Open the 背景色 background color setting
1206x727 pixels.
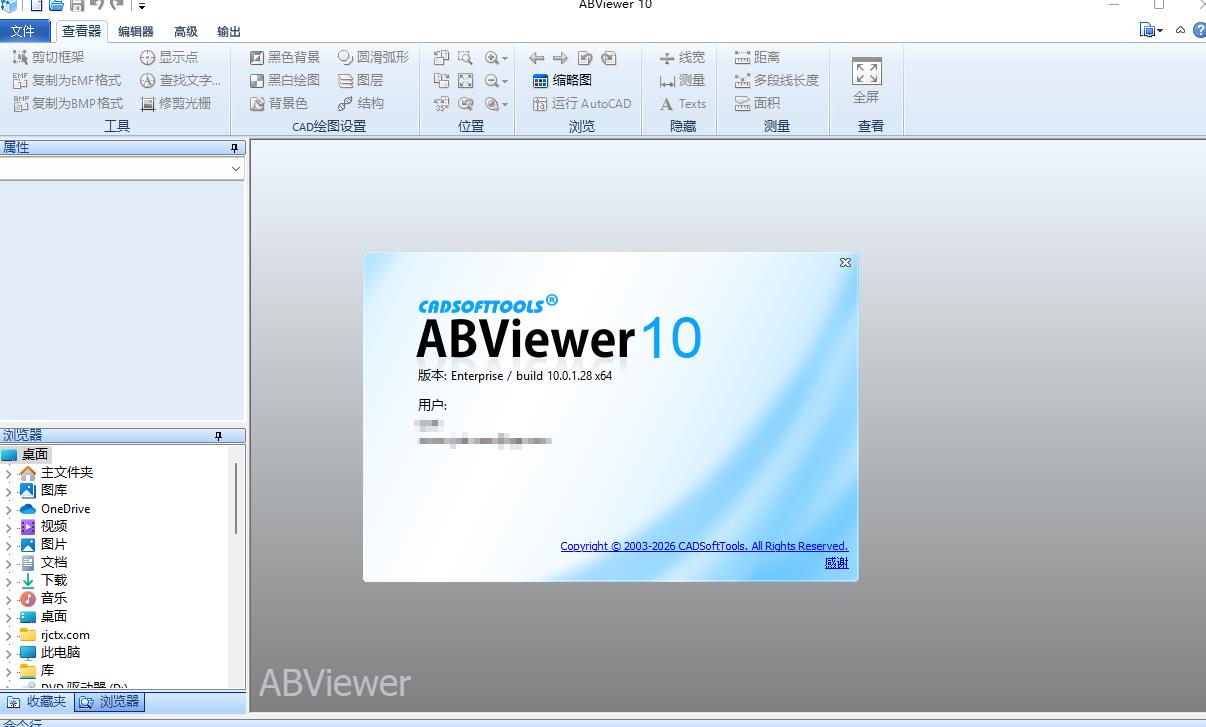coord(278,103)
